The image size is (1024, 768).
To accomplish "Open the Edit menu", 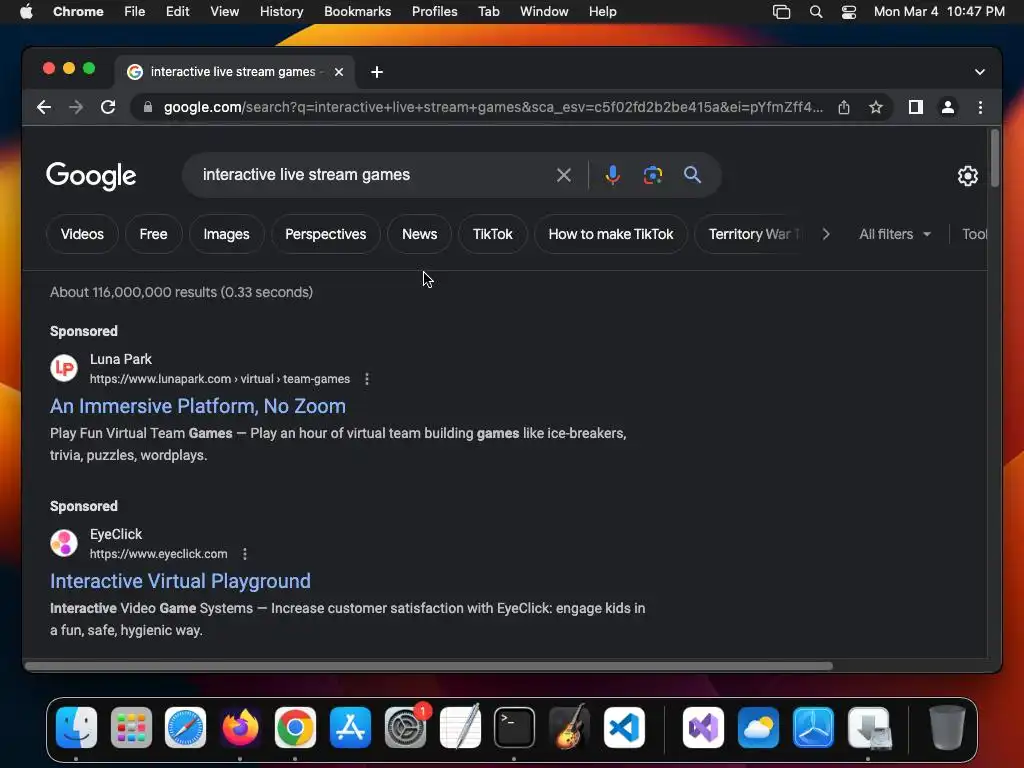I will (x=178, y=12).
